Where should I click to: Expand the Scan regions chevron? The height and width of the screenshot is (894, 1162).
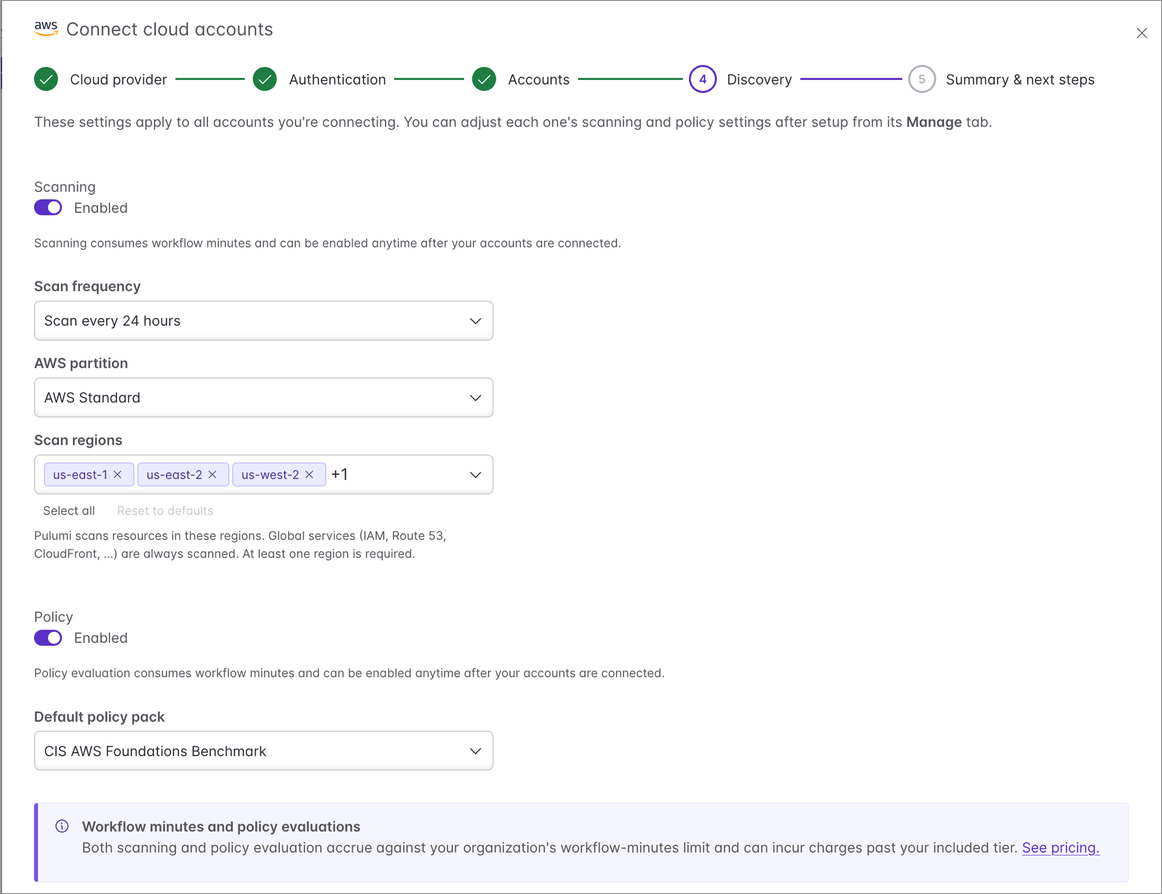tap(476, 474)
